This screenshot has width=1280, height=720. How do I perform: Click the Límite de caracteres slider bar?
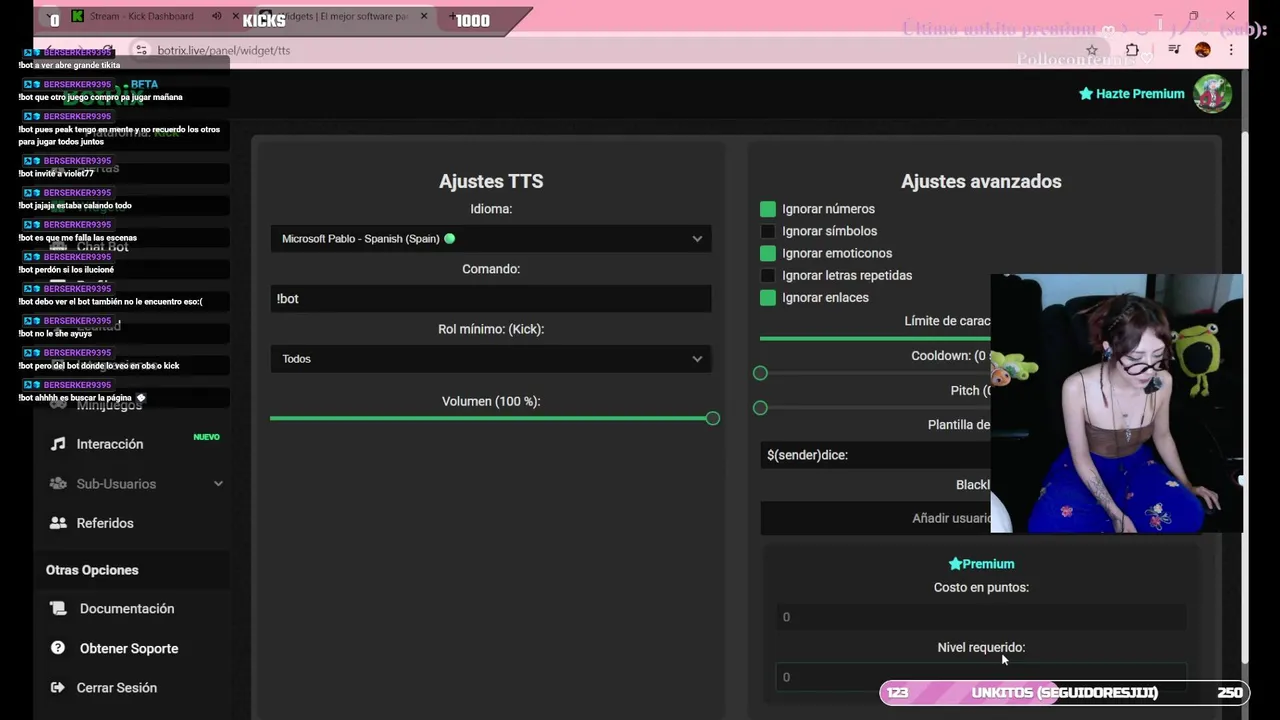tap(875, 338)
